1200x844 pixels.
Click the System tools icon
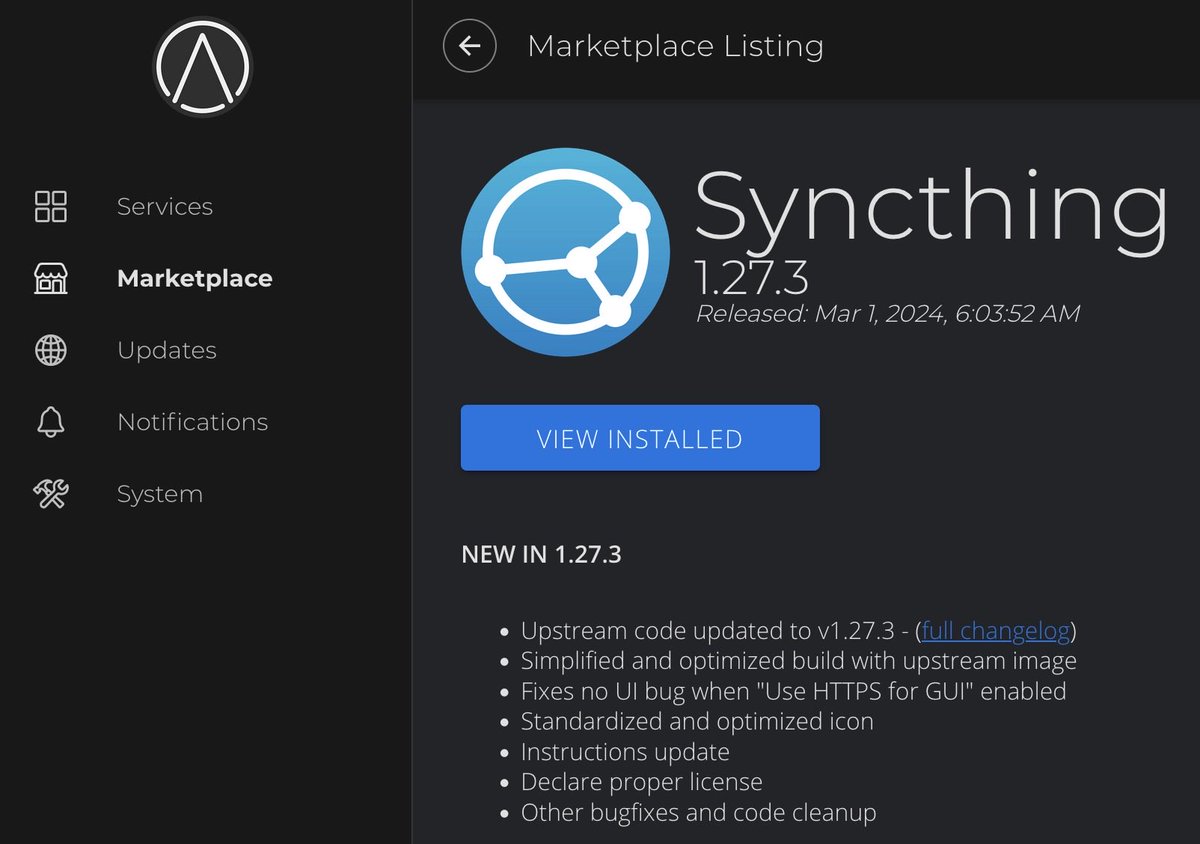(x=51, y=494)
